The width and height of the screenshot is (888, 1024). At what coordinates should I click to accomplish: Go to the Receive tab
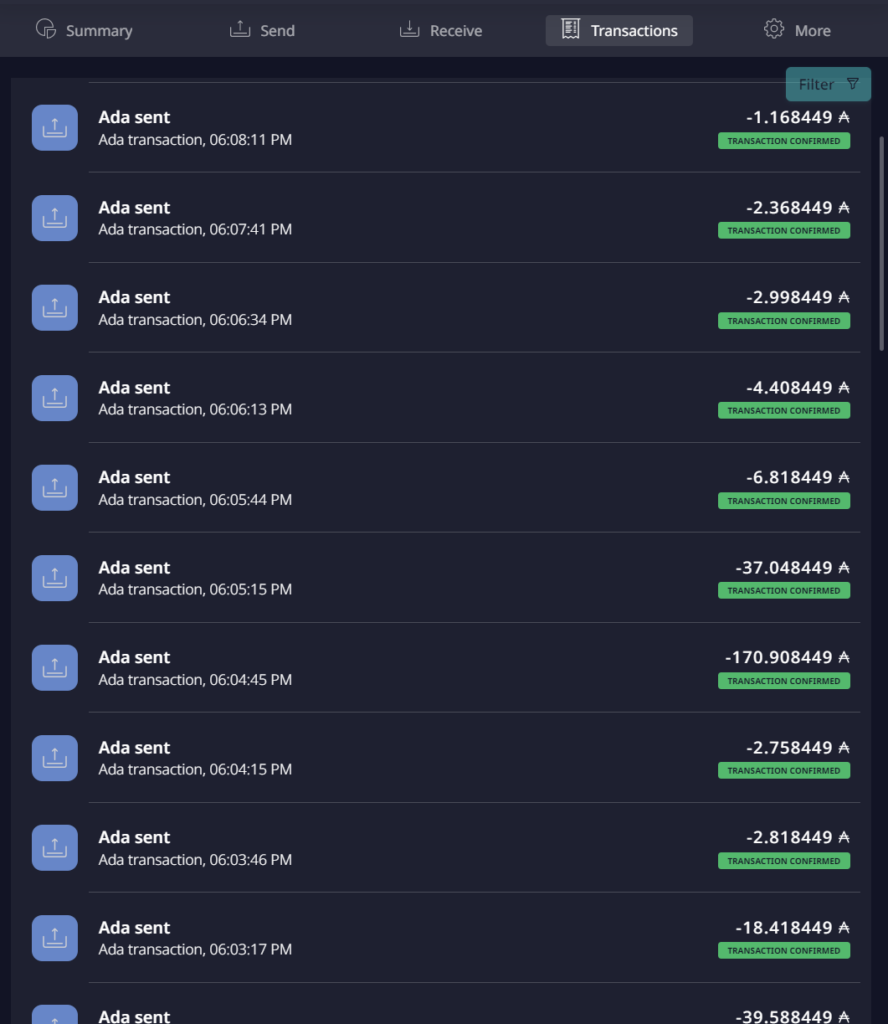pyautogui.click(x=441, y=30)
